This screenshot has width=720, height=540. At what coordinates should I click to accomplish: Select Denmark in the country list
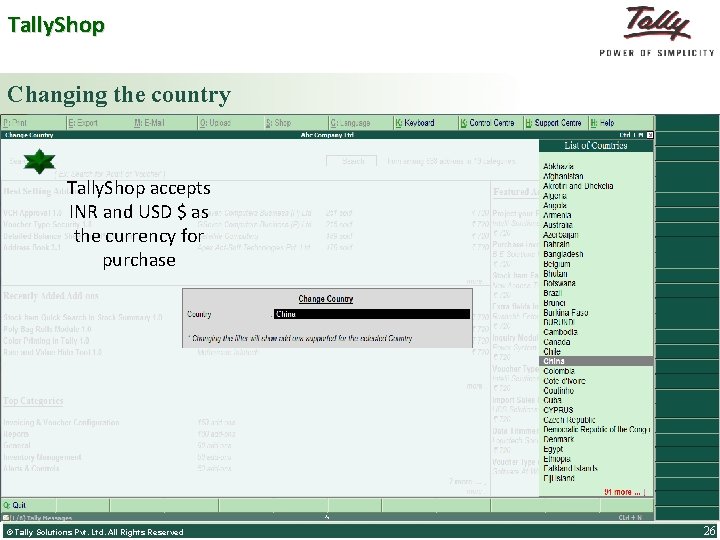558,439
